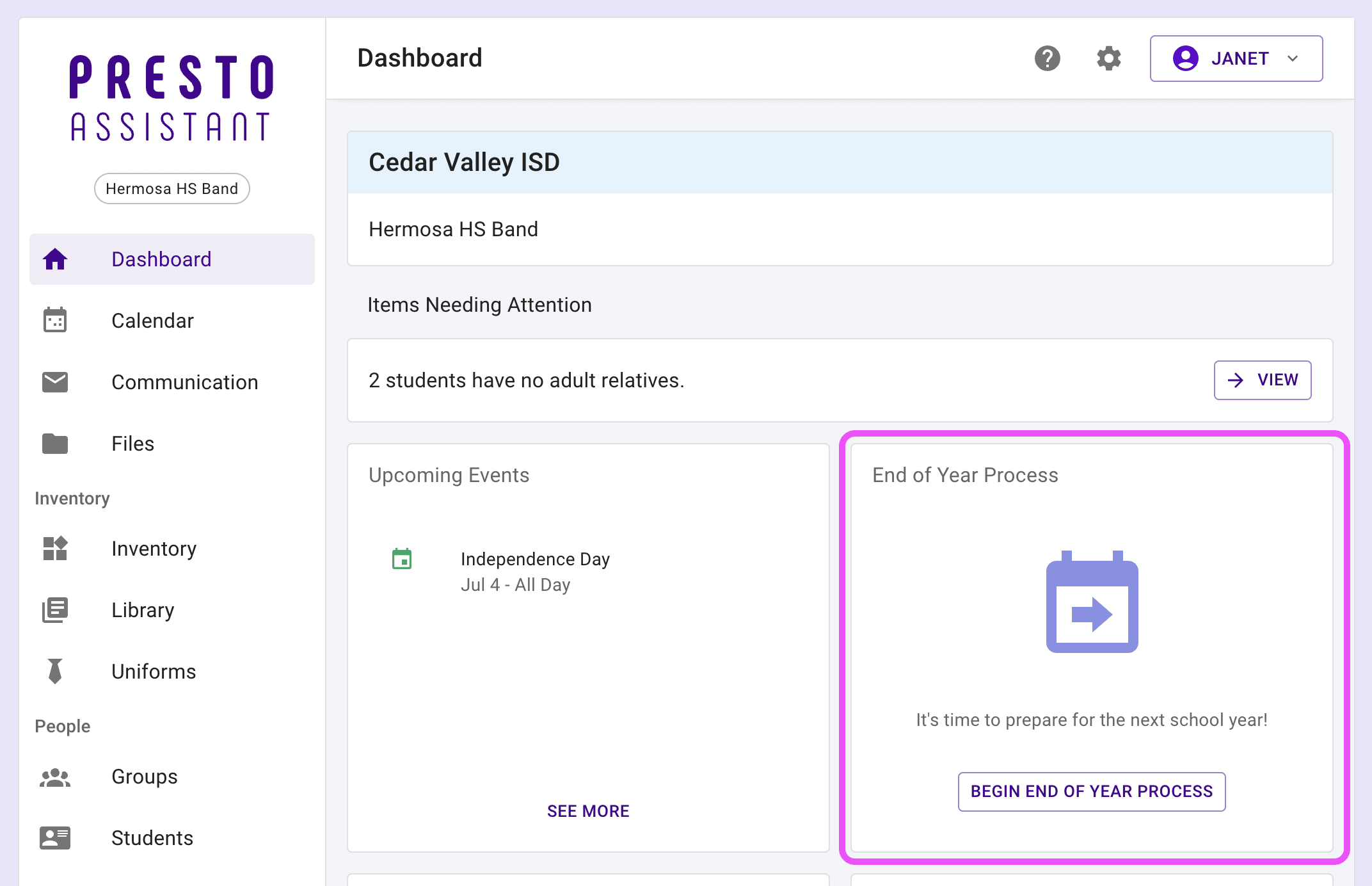This screenshot has height=886, width=1372.
Task: Click the chevron beside JANET
Action: pos(1293,58)
